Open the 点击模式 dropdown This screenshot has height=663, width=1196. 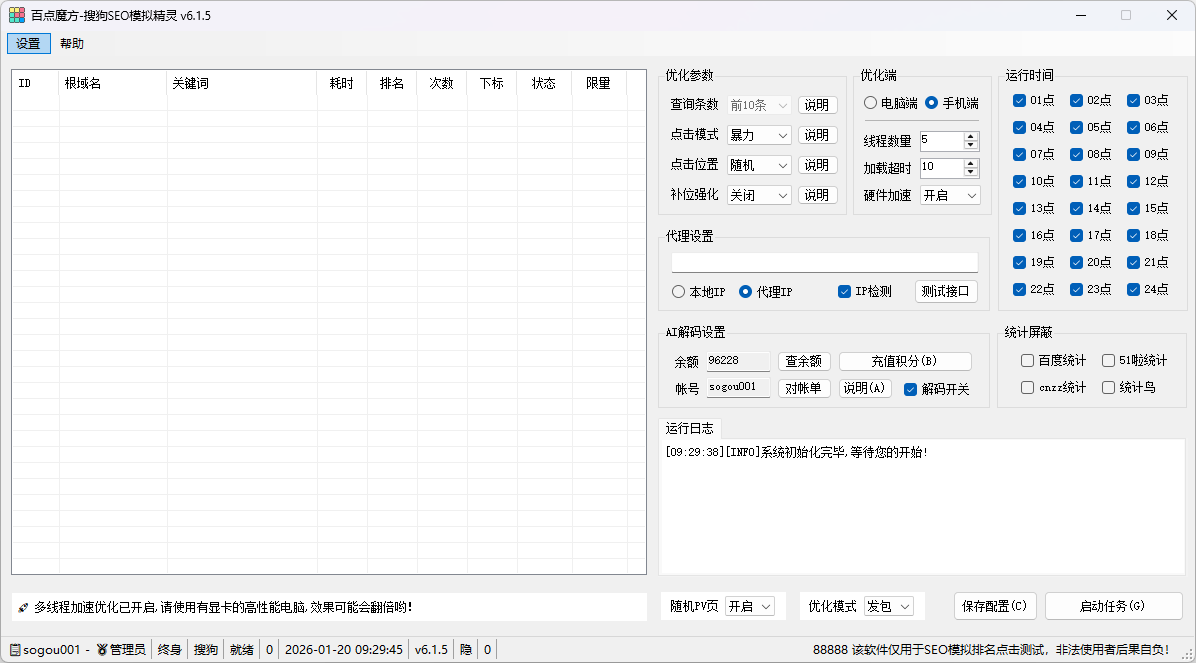pyautogui.click(x=758, y=134)
